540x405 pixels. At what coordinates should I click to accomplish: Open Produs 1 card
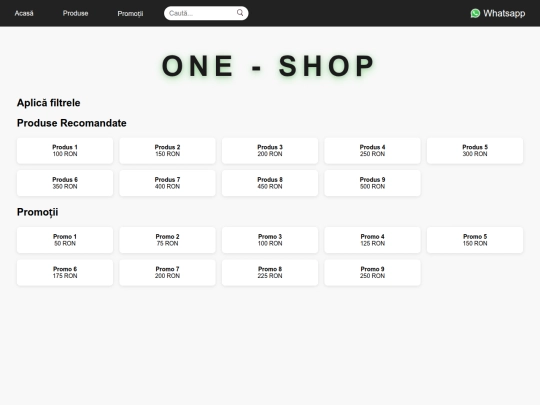tap(65, 150)
